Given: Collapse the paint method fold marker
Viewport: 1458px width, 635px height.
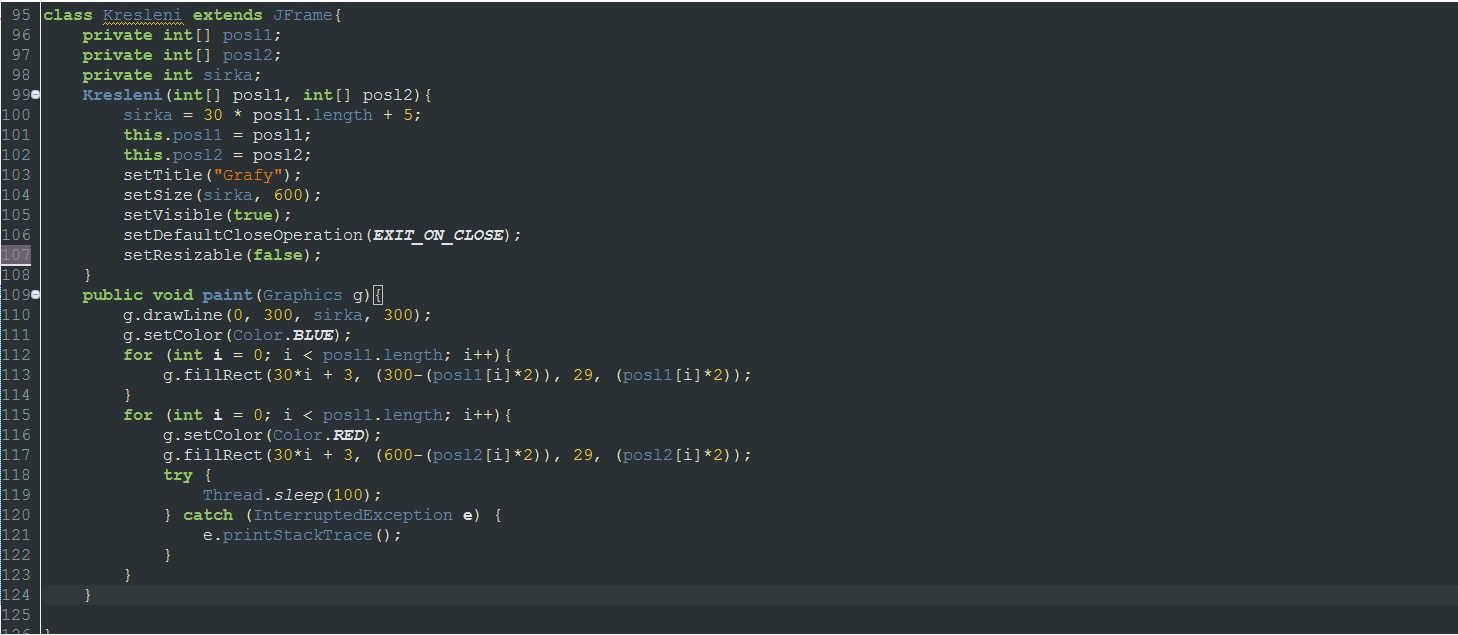Looking at the screenshot, I should (x=36, y=295).
